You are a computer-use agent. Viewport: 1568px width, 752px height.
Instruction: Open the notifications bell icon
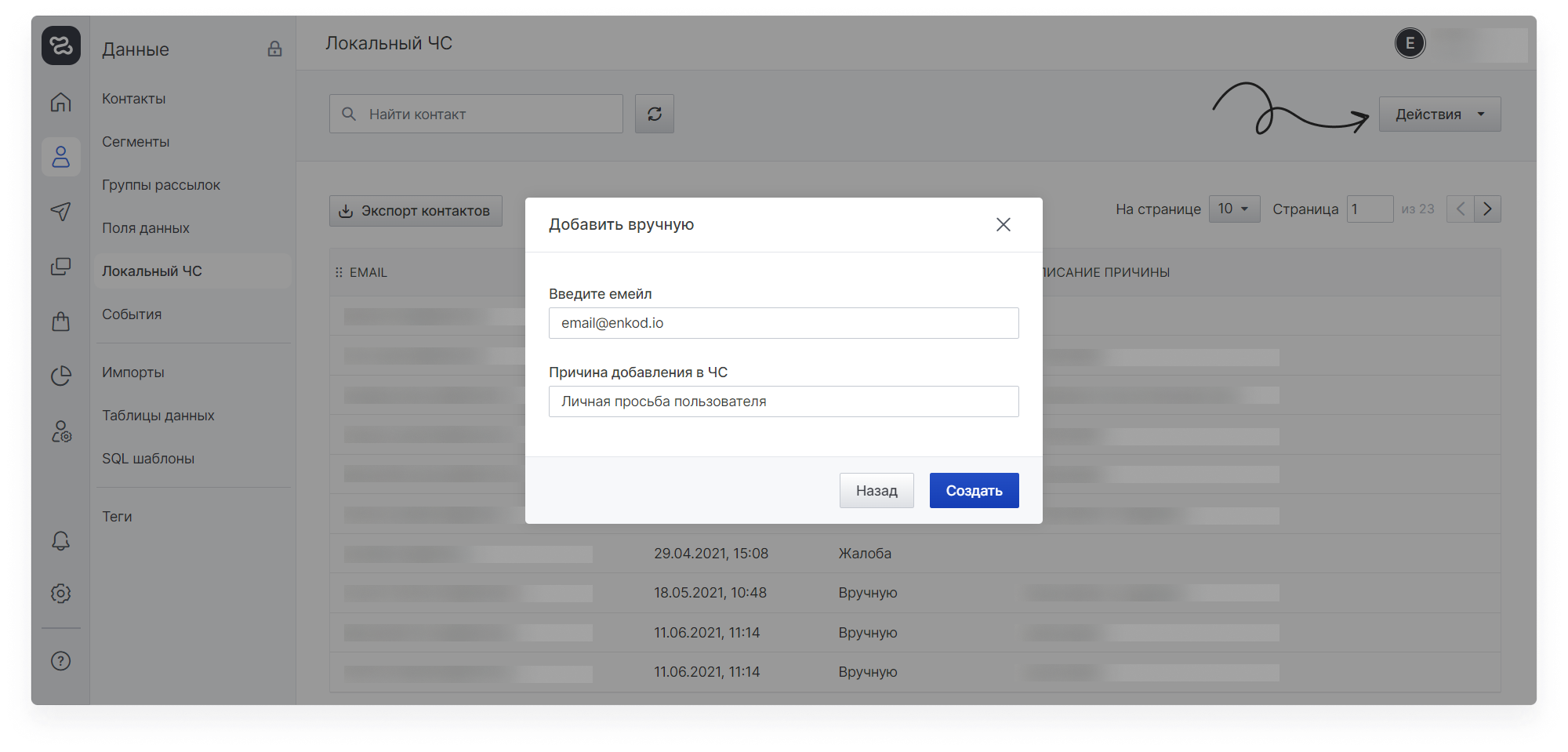click(x=61, y=540)
